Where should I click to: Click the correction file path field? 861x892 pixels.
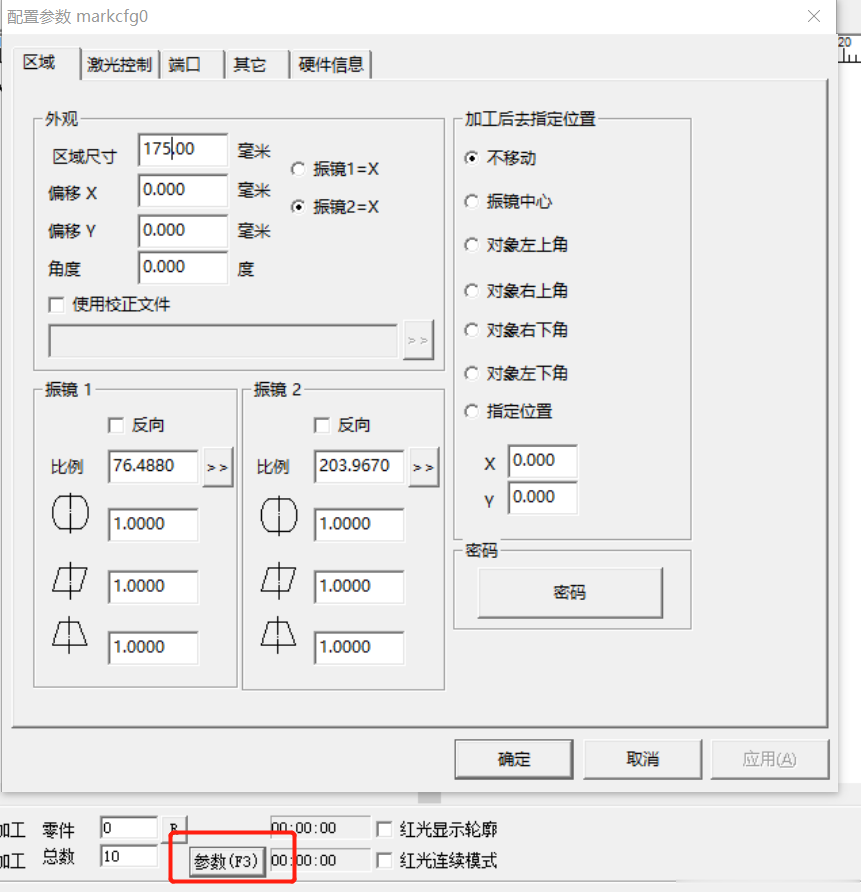point(223,341)
